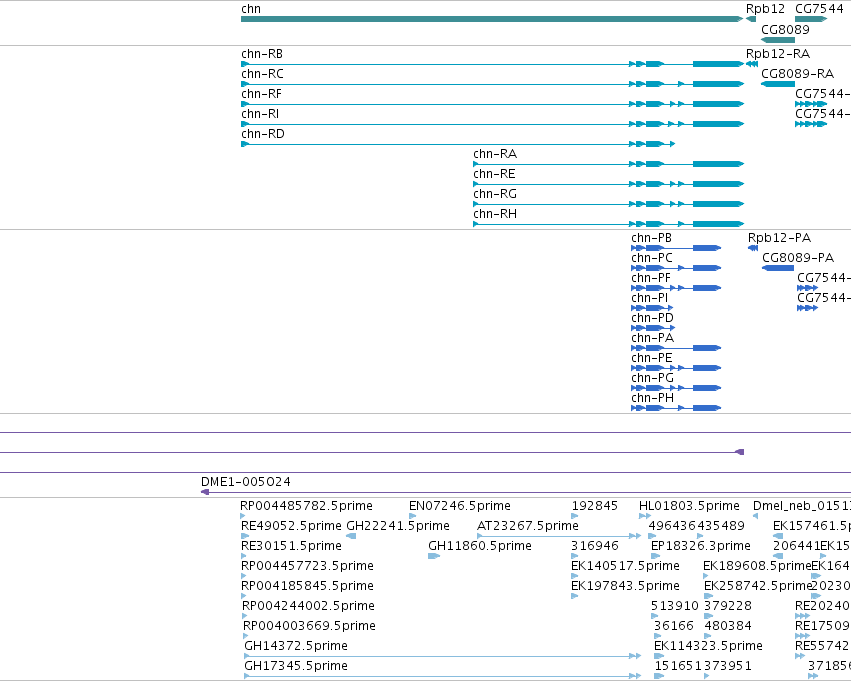This screenshot has width=851, height=681.
Task: Select the CG8089 gene label
Action: (785, 29)
